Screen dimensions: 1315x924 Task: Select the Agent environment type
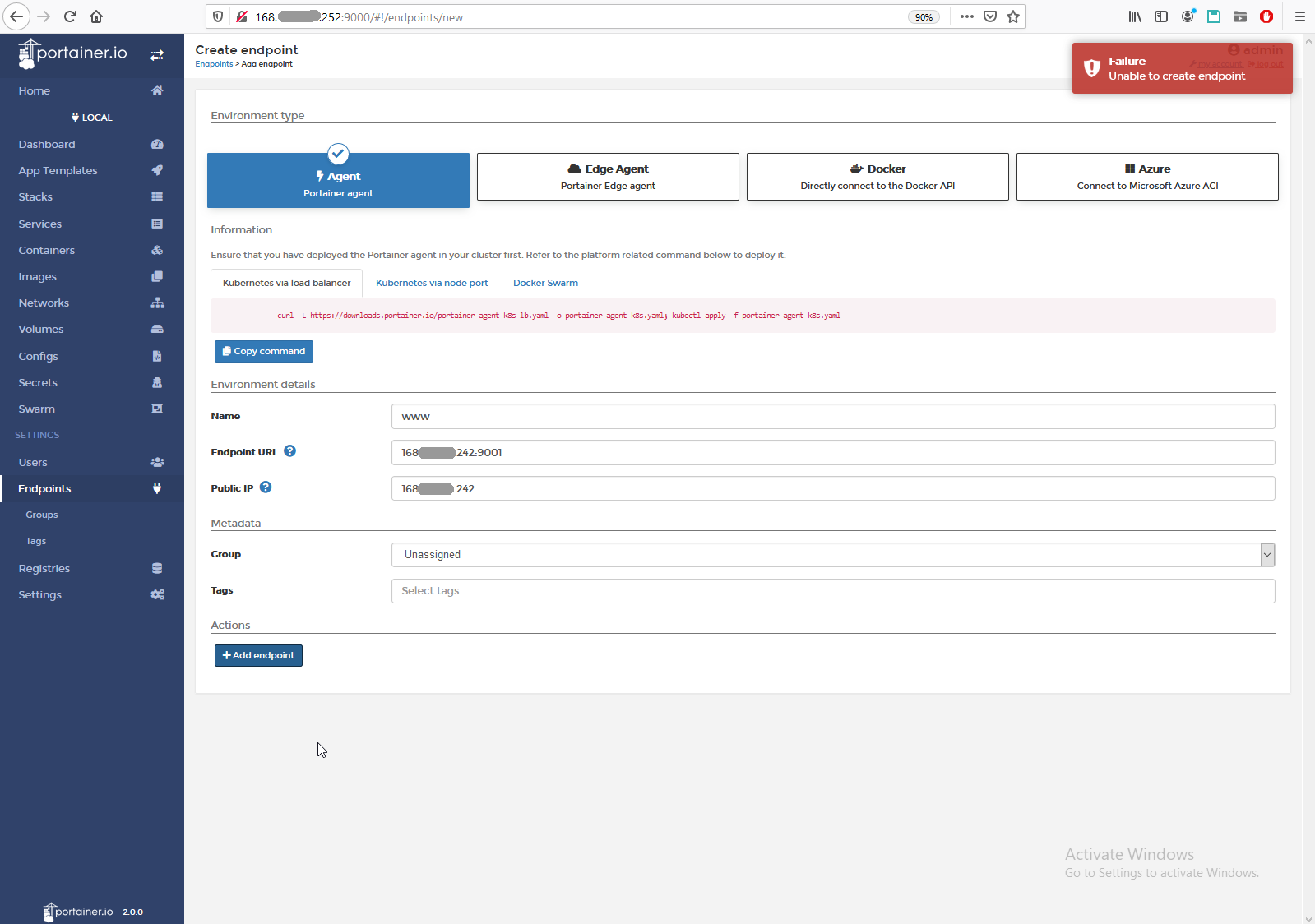point(338,180)
